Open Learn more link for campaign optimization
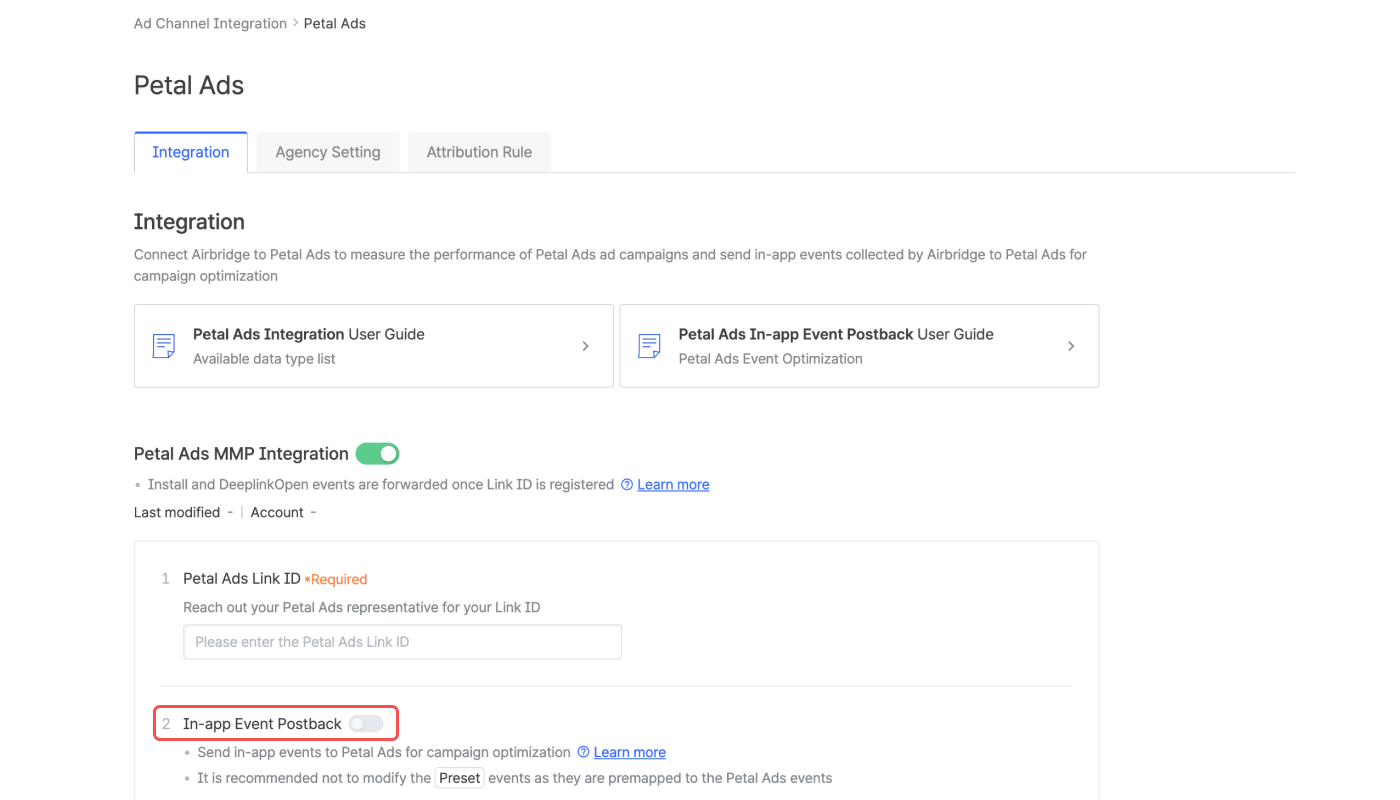Image resolution: width=1400 pixels, height=800 pixels. coord(629,752)
